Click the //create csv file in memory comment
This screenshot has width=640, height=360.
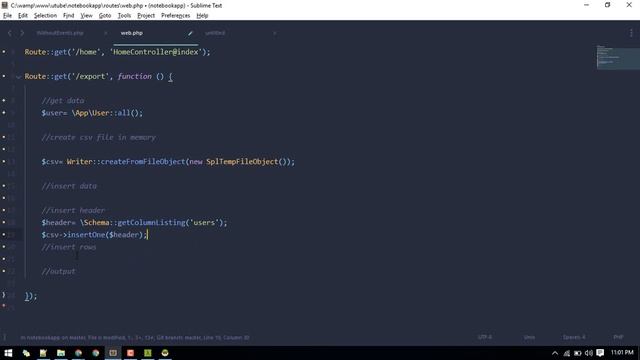pyautogui.click(x=98, y=138)
